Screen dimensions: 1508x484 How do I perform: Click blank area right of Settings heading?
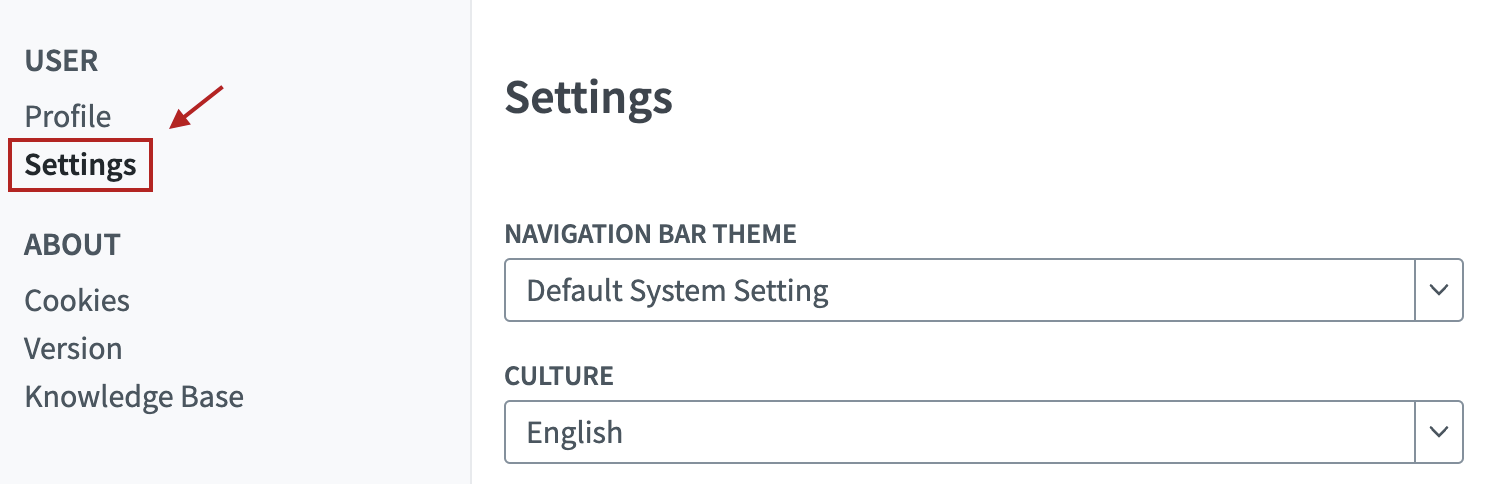pyautogui.click(x=1000, y=98)
